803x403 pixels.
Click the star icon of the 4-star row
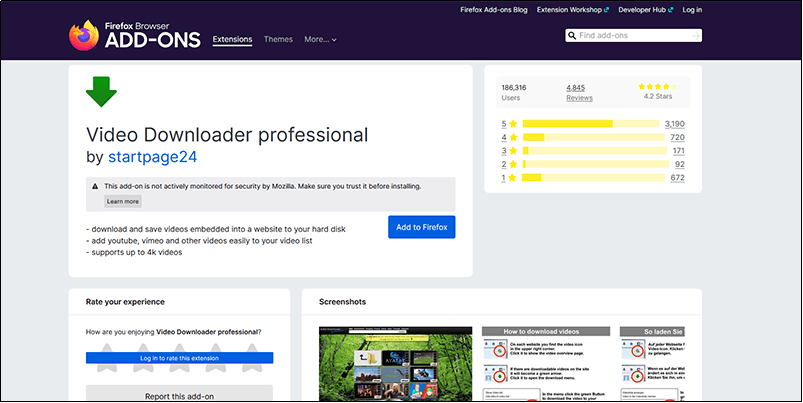pyautogui.click(x=513, y=137)
